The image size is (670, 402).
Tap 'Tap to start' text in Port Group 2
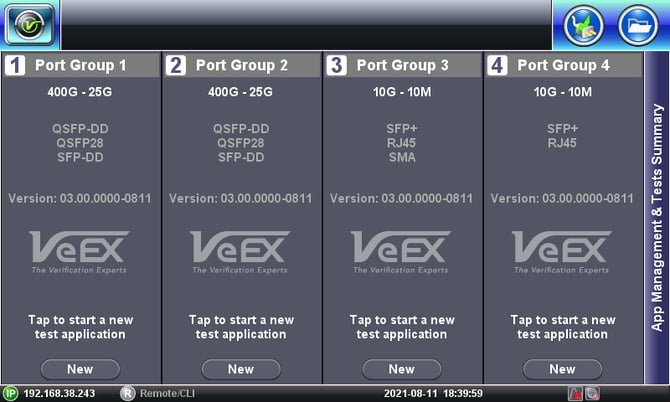pyautogui.click(x=241, y=327)
